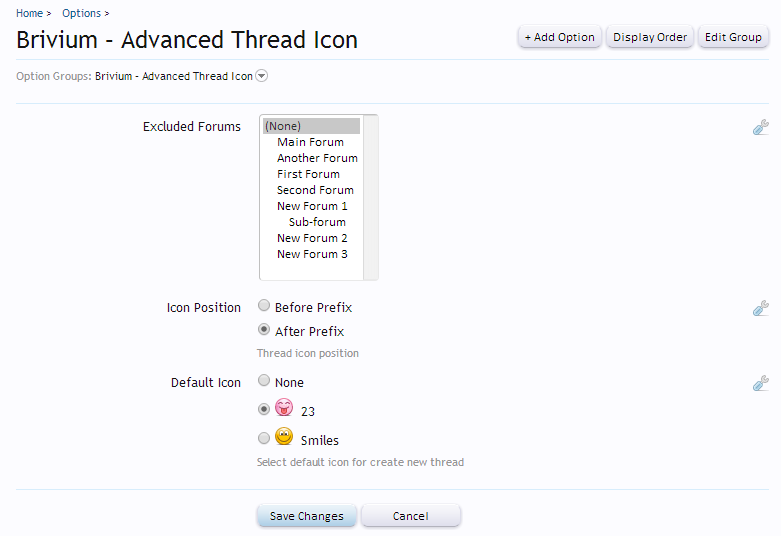Click Edit Group button

tap(733, 37)
